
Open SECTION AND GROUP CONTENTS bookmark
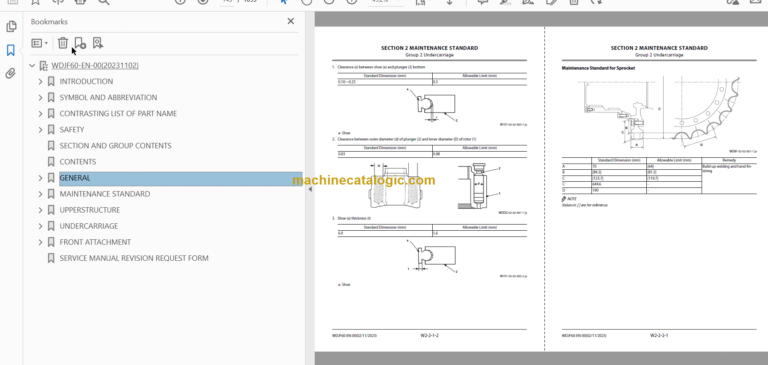pos(116,146)
